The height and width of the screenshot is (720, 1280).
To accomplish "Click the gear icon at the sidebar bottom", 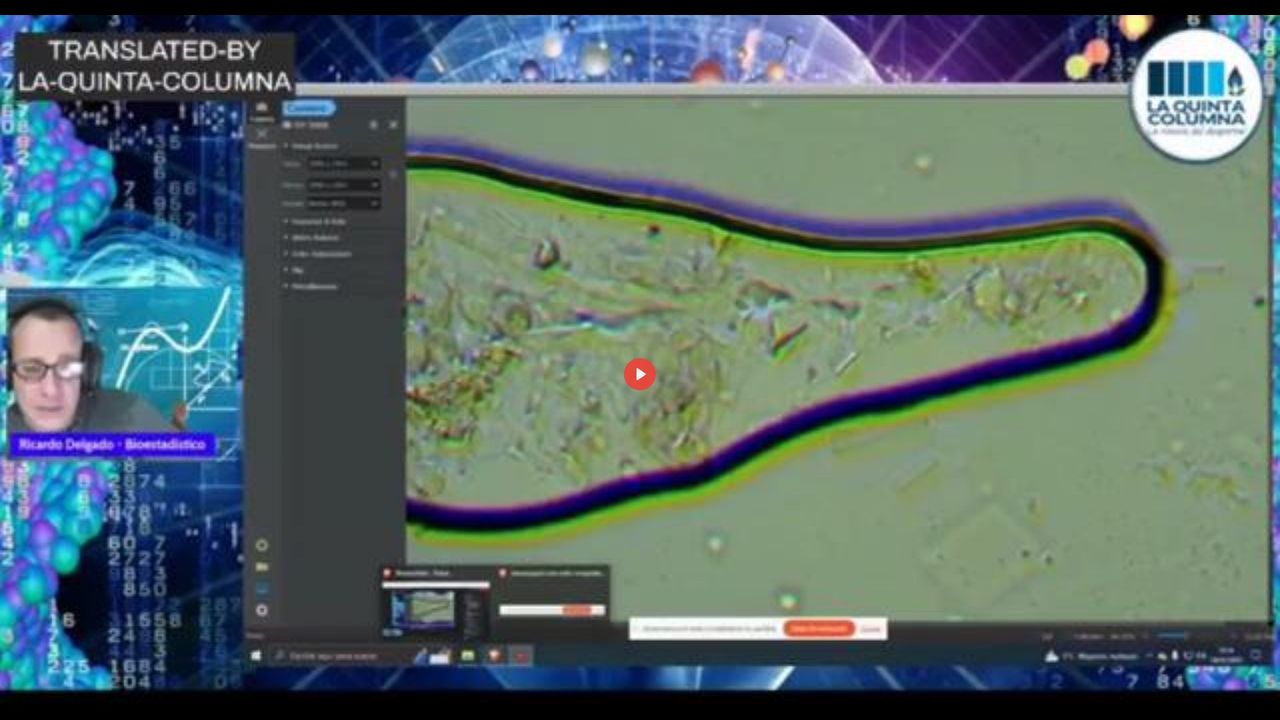I will click(262, 609).
